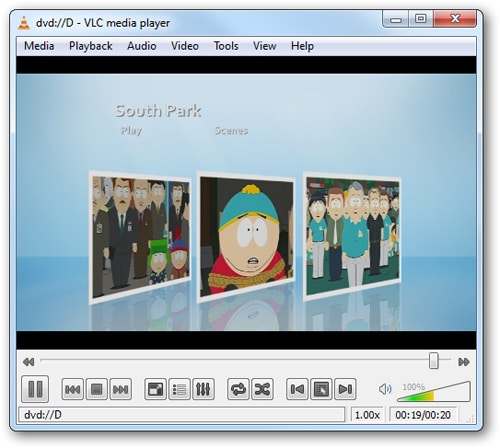The width and height of the screenshot is (500, 448).
Task: Maximize the VLC window
Action: click(421, 19)
